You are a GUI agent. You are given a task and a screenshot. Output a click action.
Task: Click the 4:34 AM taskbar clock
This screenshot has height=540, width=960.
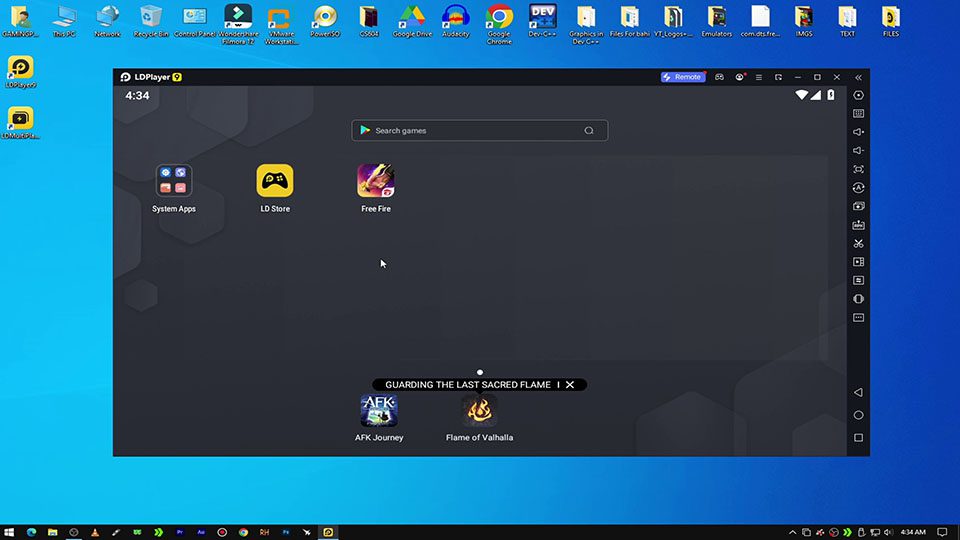pyautogui.click(x=913, y=532)
